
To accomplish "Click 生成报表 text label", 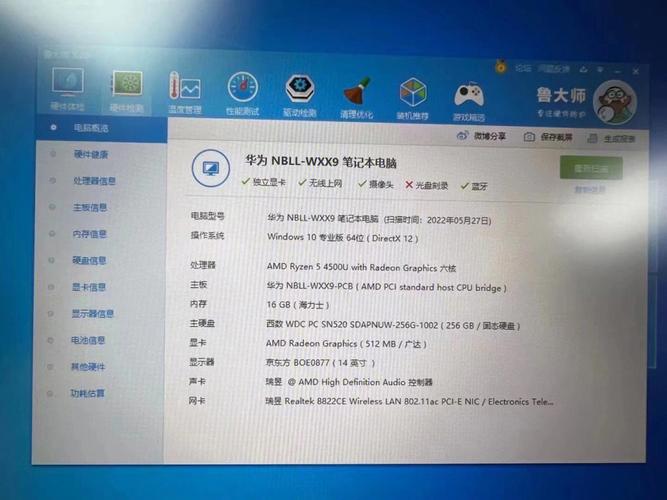I will point(620,139).
